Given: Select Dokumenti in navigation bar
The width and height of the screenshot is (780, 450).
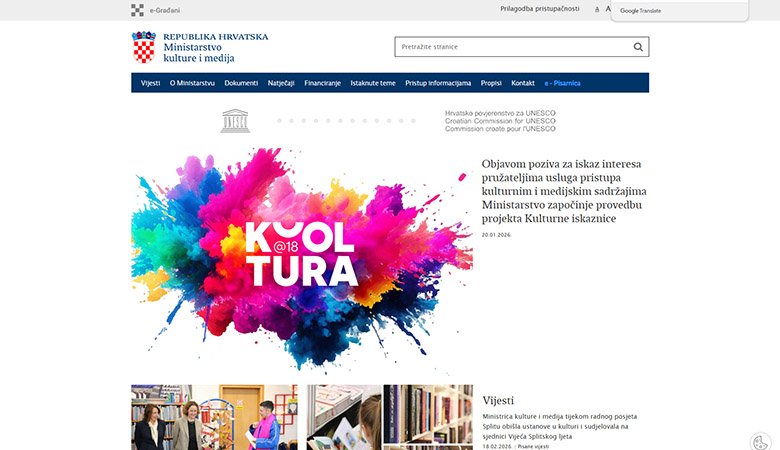Looking at the screenshot, I should [x=241, y=83].
